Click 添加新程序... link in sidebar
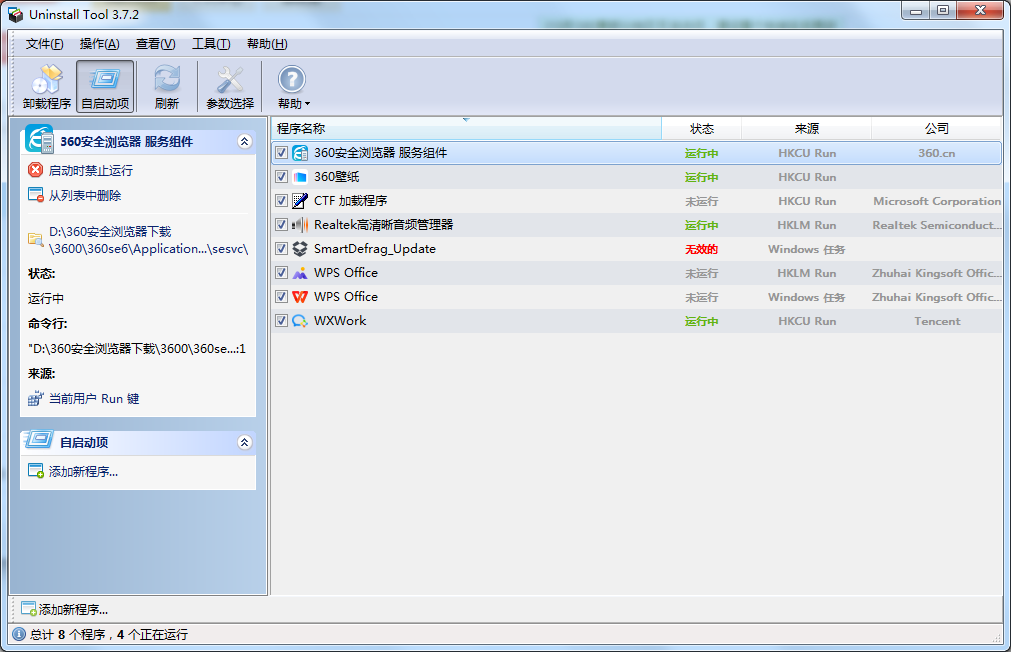 click(83, 471)
